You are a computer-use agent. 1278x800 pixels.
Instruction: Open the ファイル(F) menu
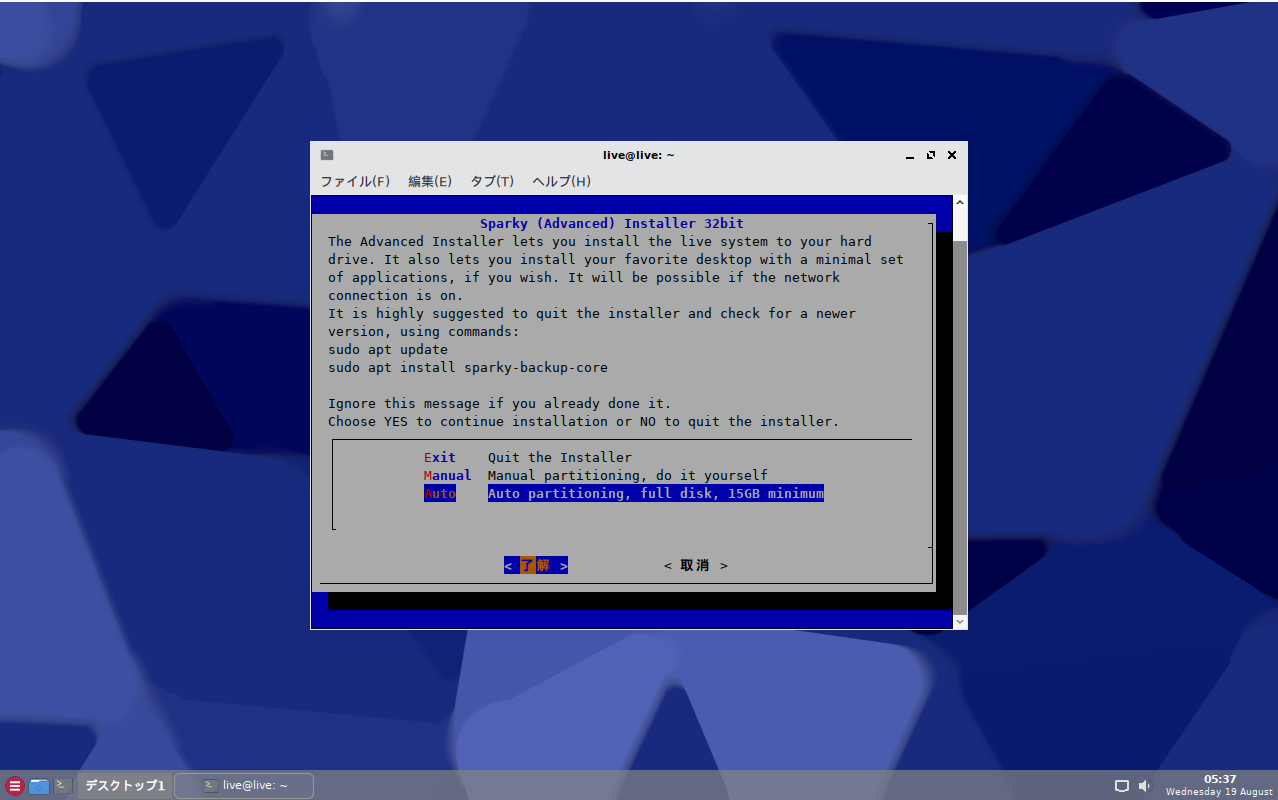tap(354, 181)
